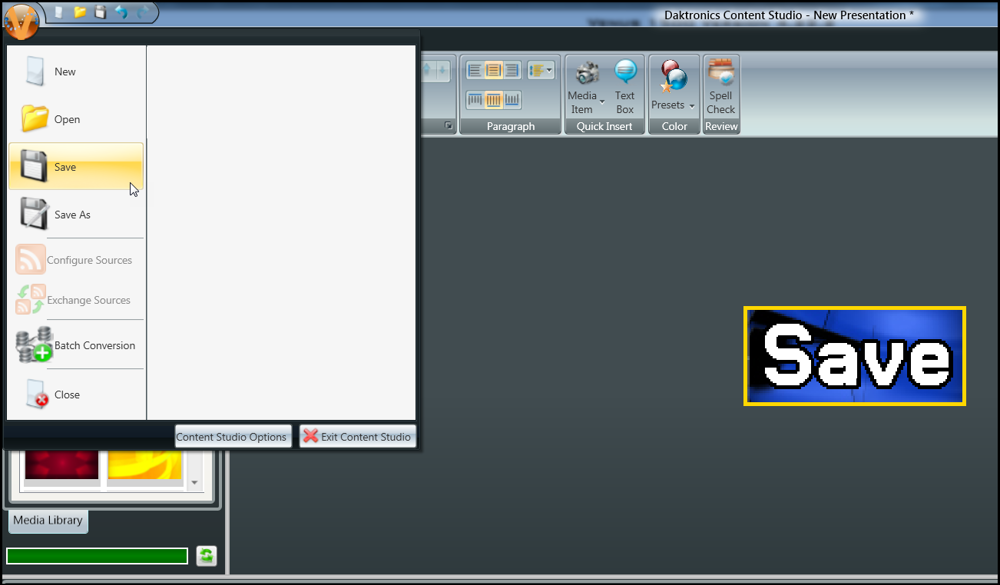1000x585 pixels.
Task: Switch to the Media Library tab
Action: 47,521
